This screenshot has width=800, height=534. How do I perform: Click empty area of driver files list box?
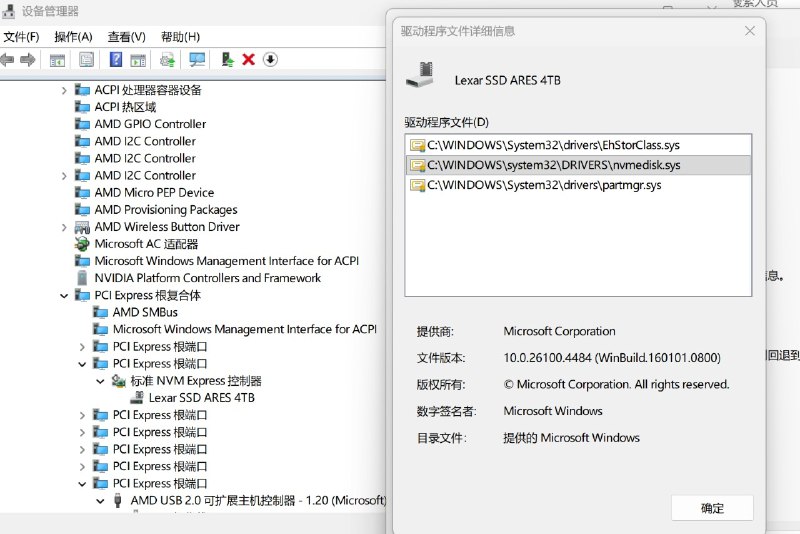click(x=578, y=245)
